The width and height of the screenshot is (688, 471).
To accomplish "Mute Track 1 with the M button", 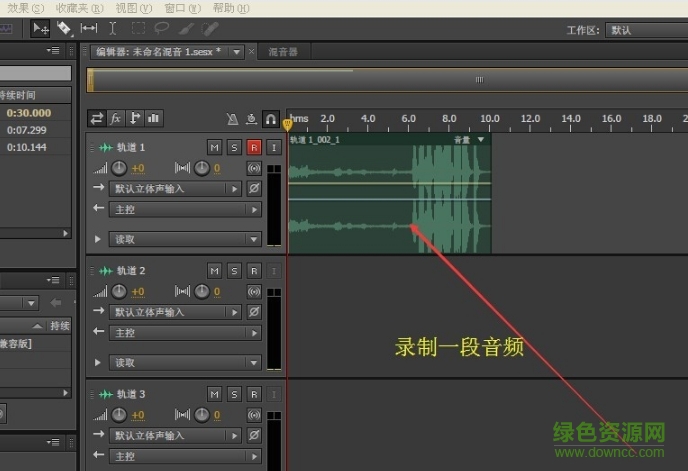I will pos(214,147).
